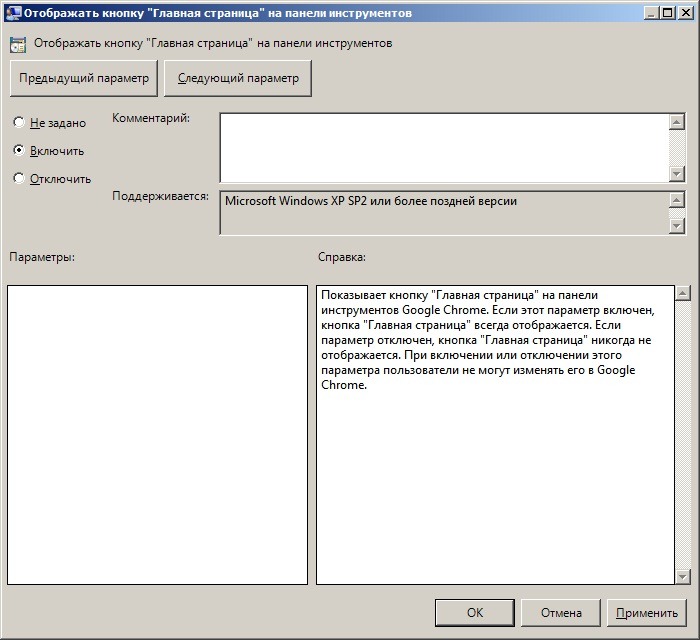Click the "Отмена" button
The image size is (700, 640).
[561, 613]
